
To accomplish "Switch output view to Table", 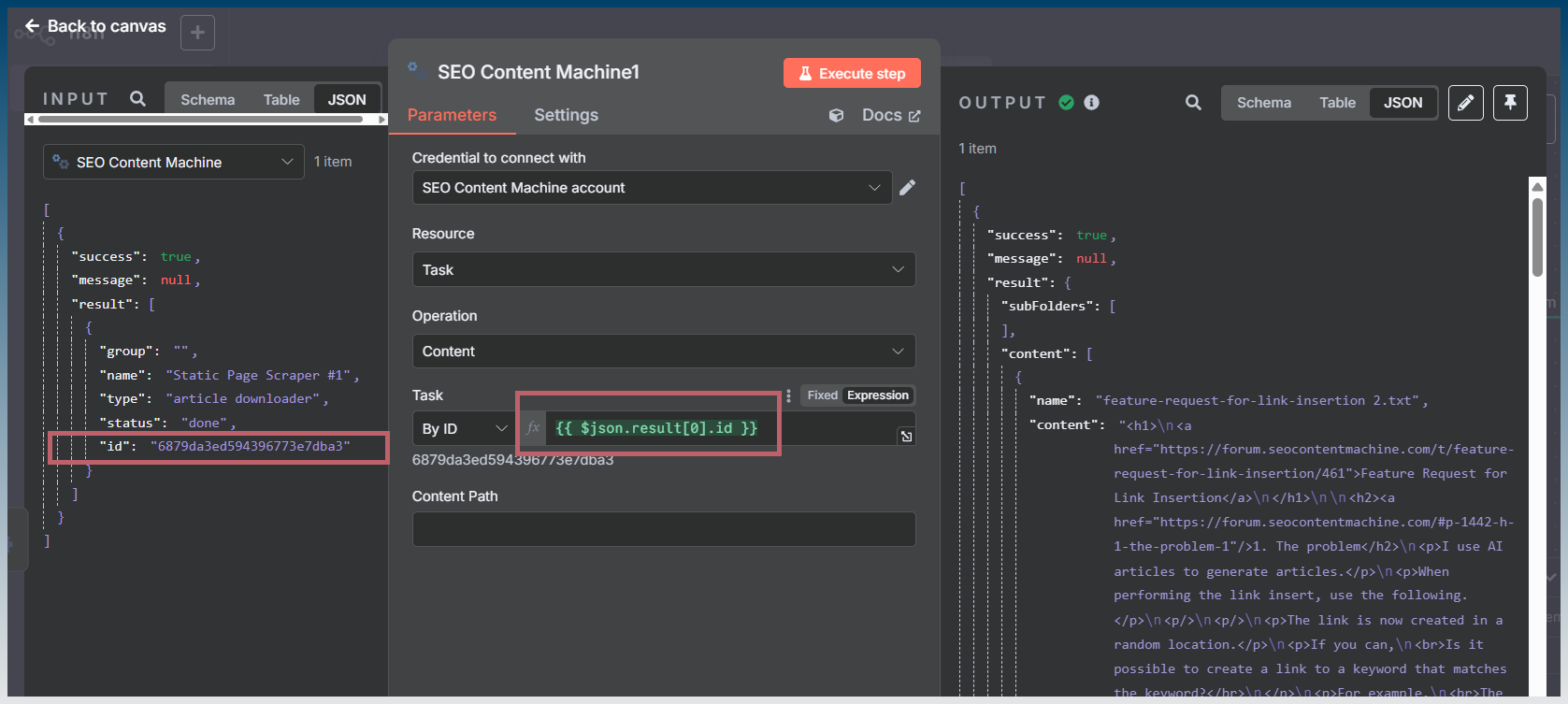I will (1337, 103).
